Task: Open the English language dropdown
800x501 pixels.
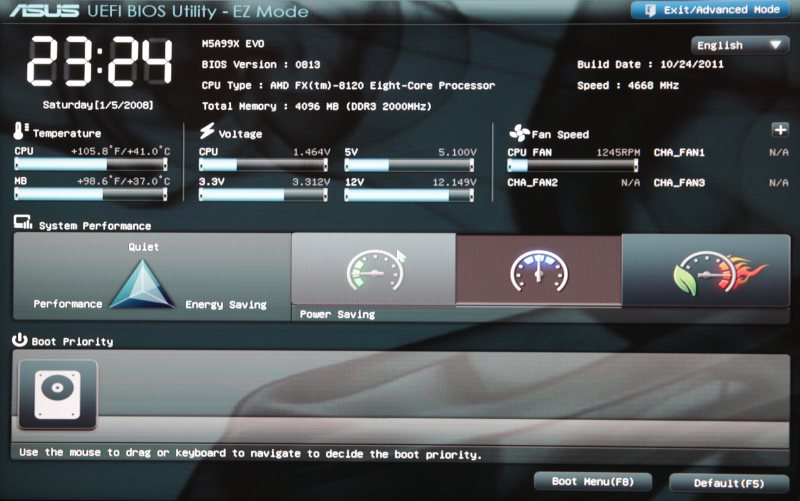Action: tap(740, 45)
